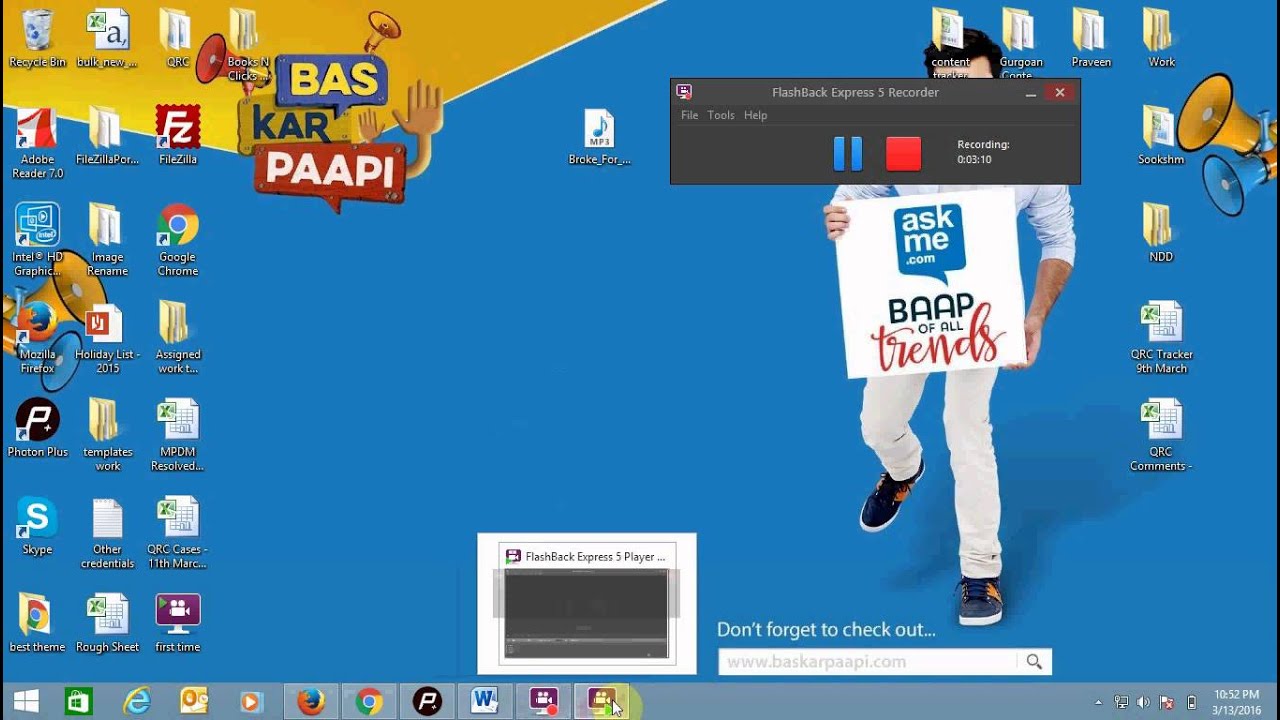
Task: Stop recording with the red button
Action: pos(903,154)
